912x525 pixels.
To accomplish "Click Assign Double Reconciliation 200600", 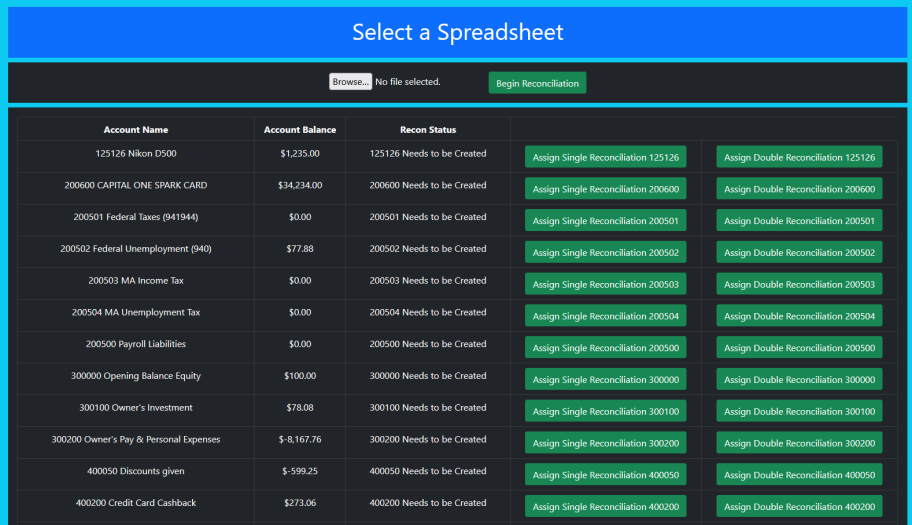I will pos(799,189).
